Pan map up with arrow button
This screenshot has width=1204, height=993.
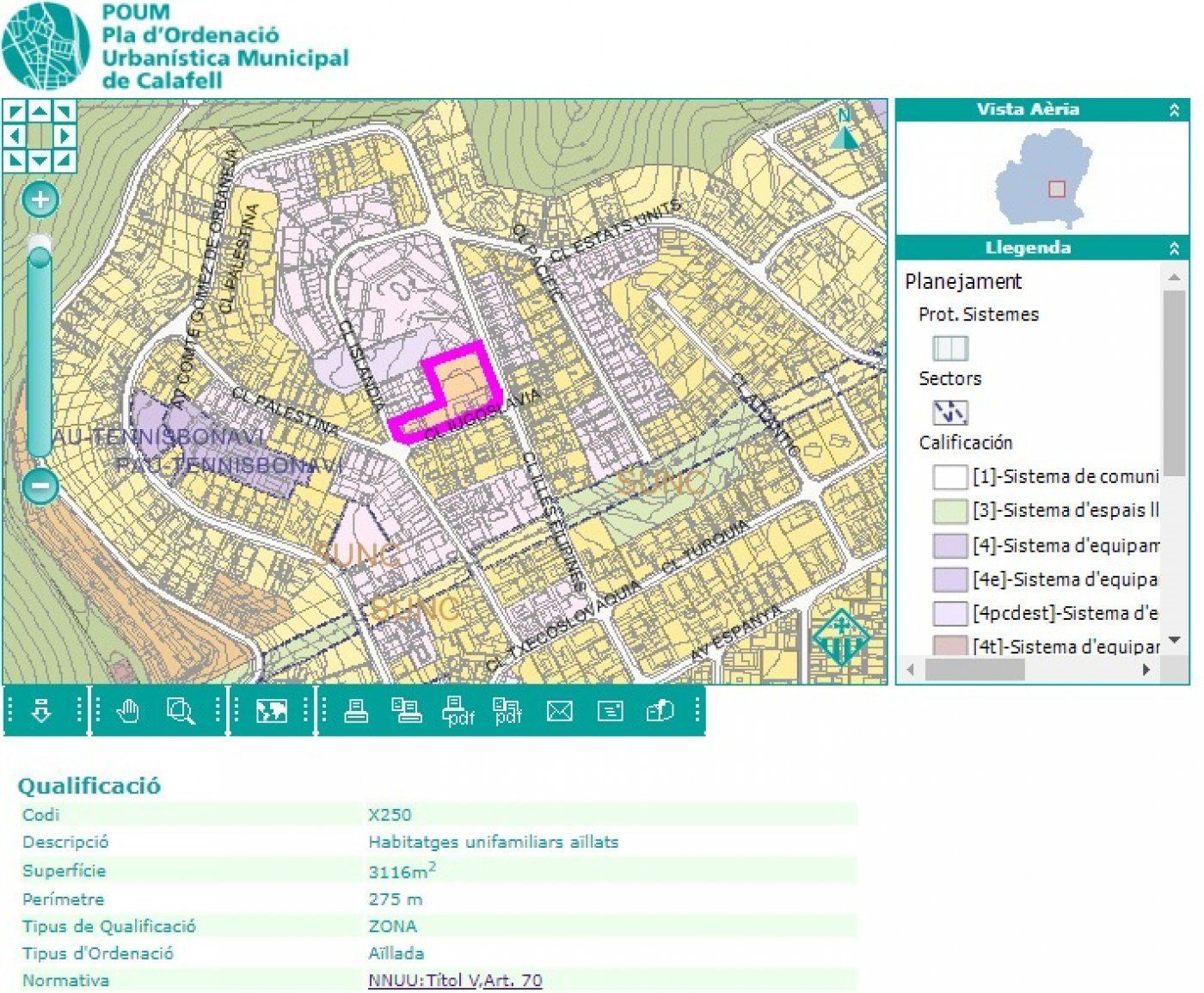click(40, 111)
